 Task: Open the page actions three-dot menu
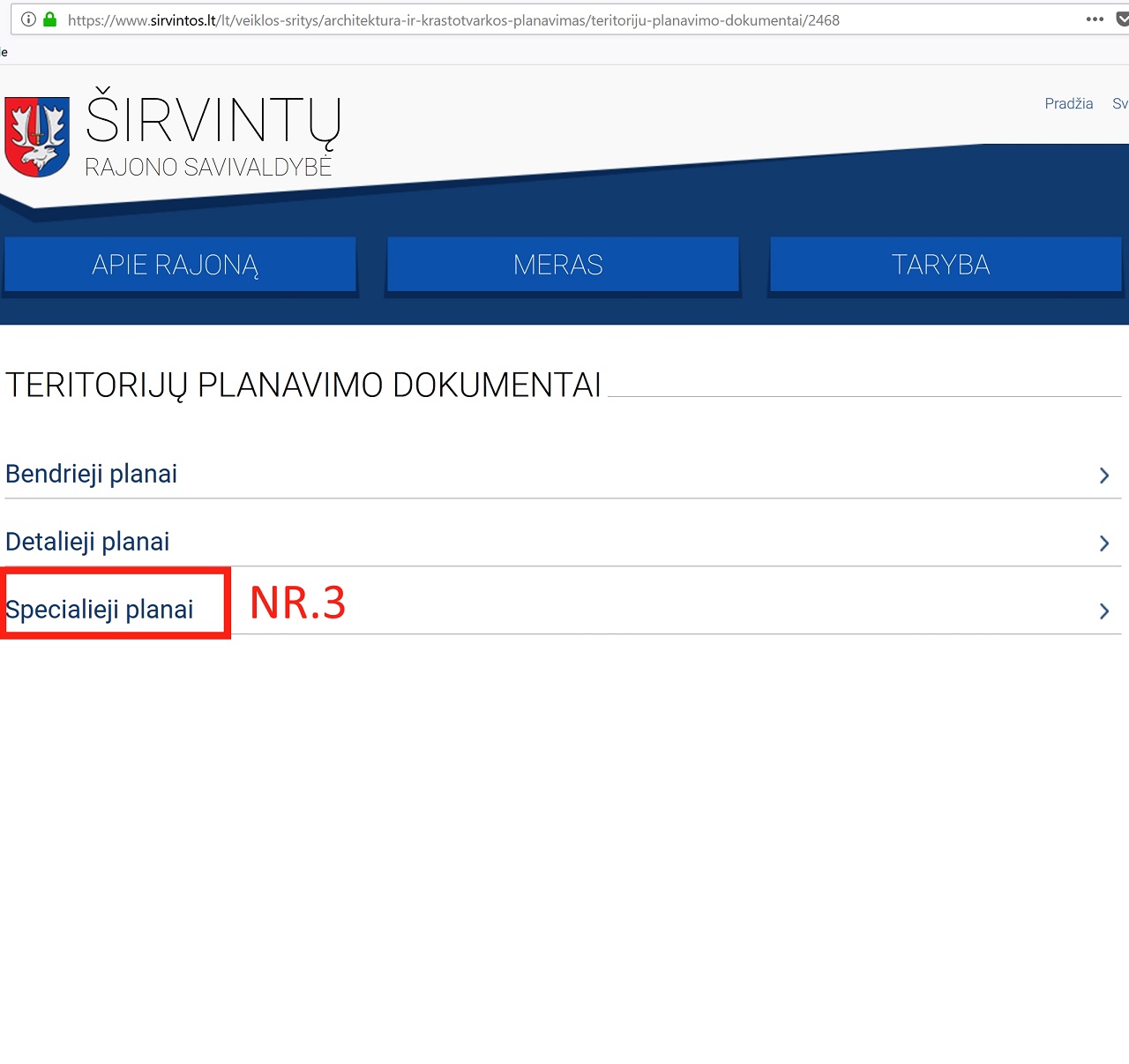point(1095,19)
